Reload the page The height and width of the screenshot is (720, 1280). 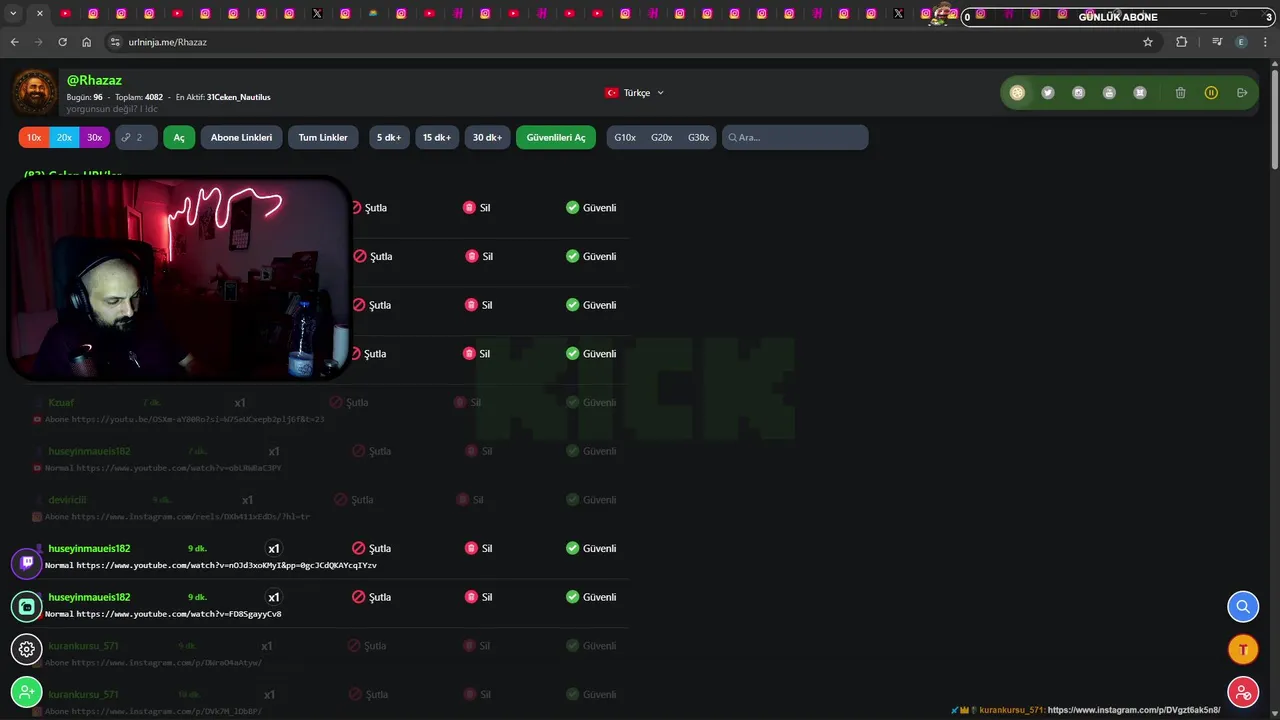coord(62,42)
